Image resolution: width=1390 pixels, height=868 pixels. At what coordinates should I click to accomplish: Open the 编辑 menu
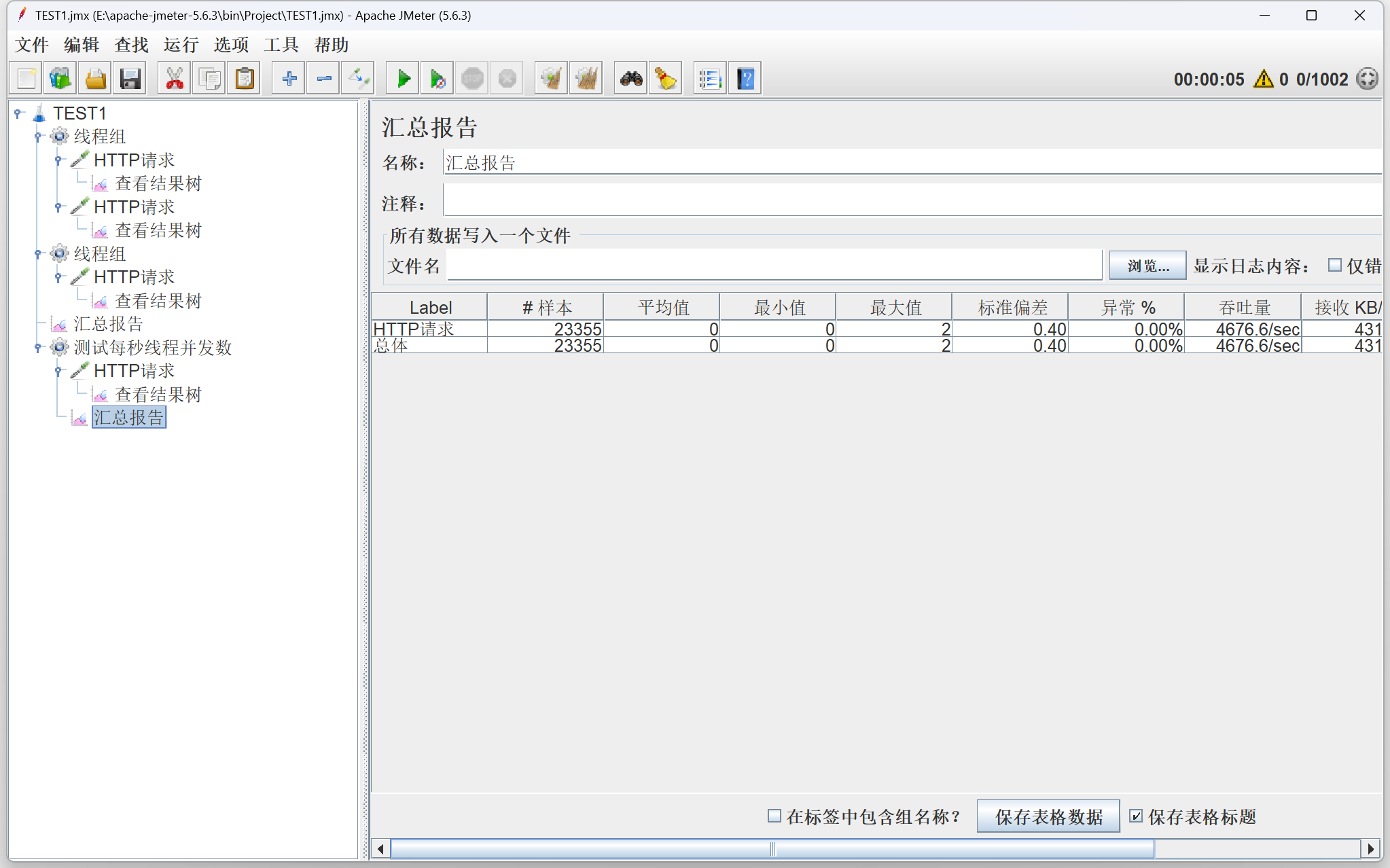coord(82,45)
